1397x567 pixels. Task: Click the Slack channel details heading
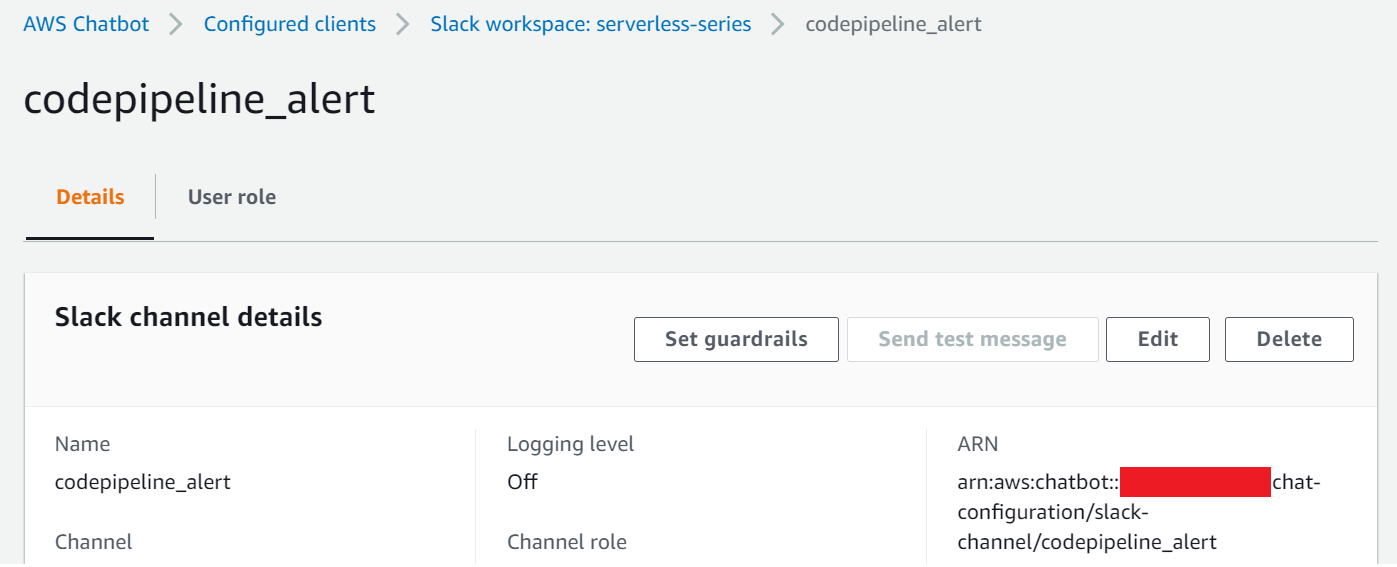[x=188, y=317]
